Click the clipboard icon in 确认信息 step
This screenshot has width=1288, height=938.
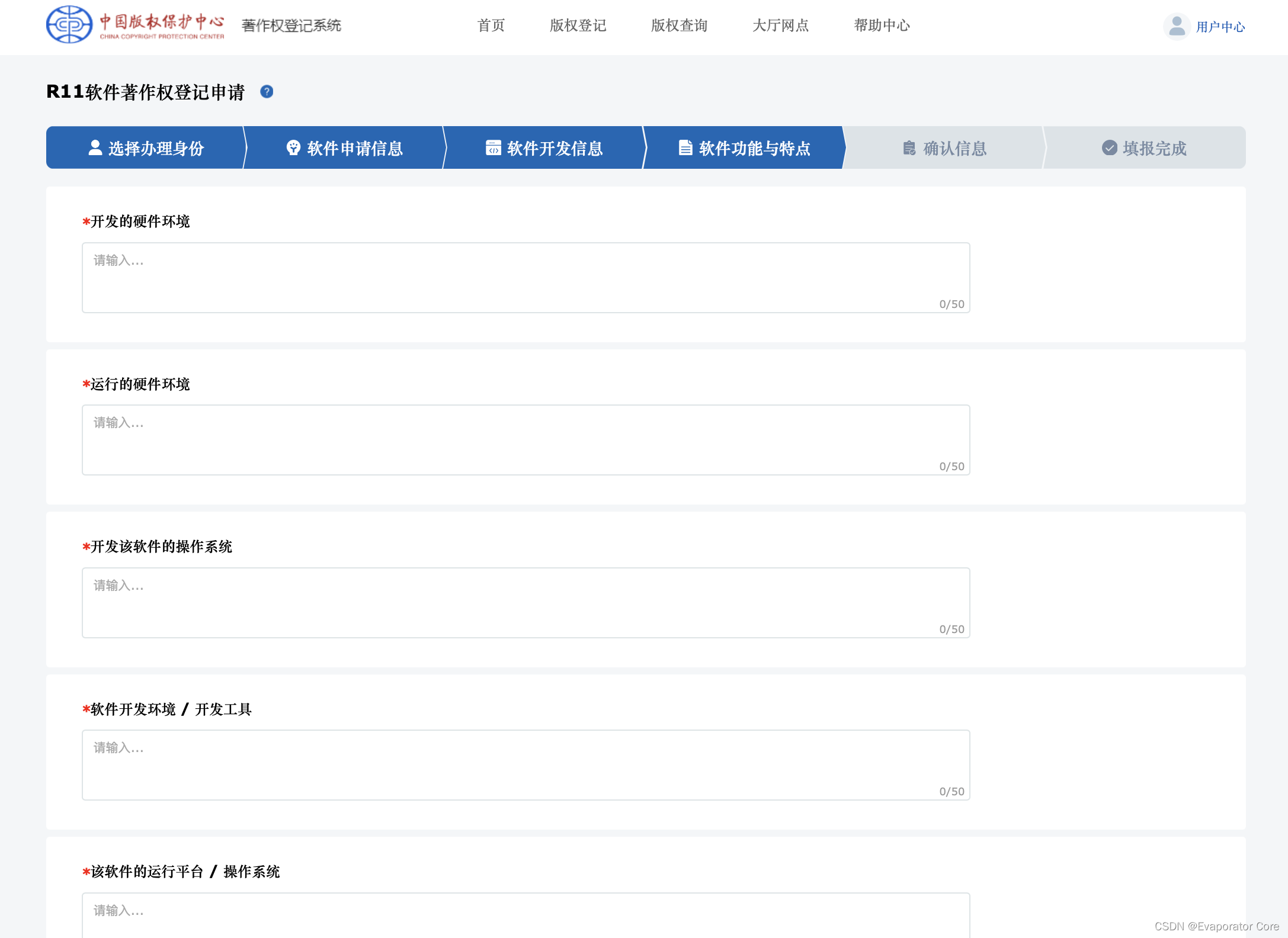click(909, 148)
